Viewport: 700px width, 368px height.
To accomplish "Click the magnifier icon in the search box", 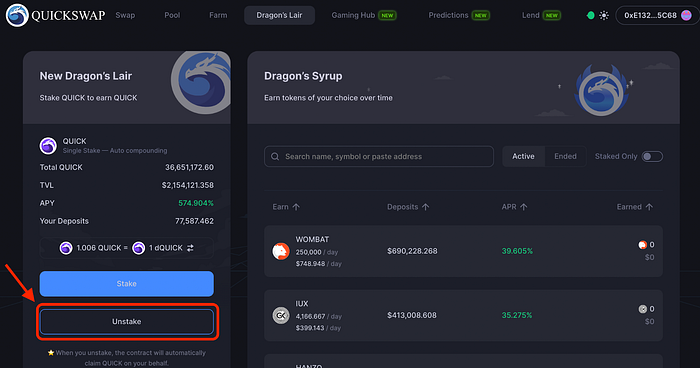I will [275, 156].
